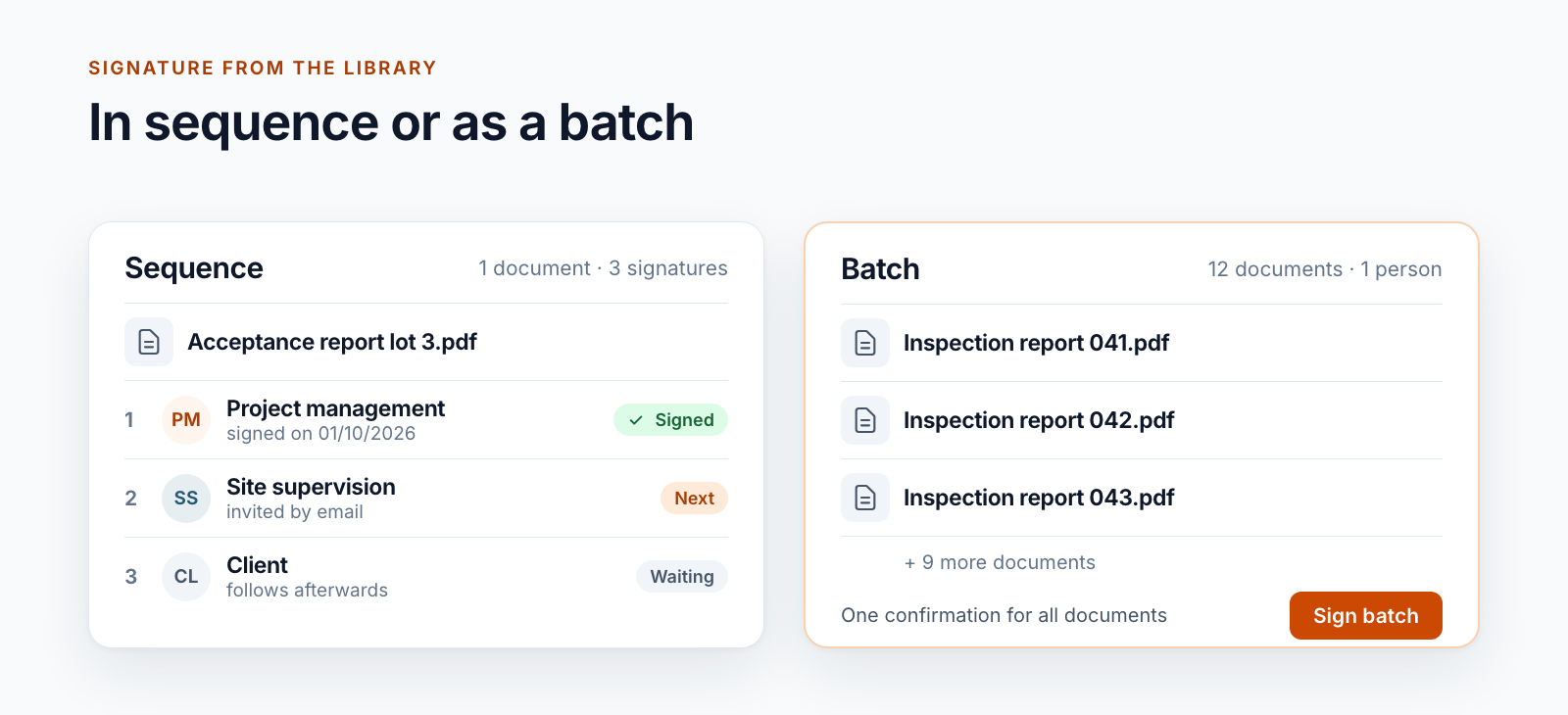Click the Batch card heading
Screen dimensions: 1568x715
[880, 269]
